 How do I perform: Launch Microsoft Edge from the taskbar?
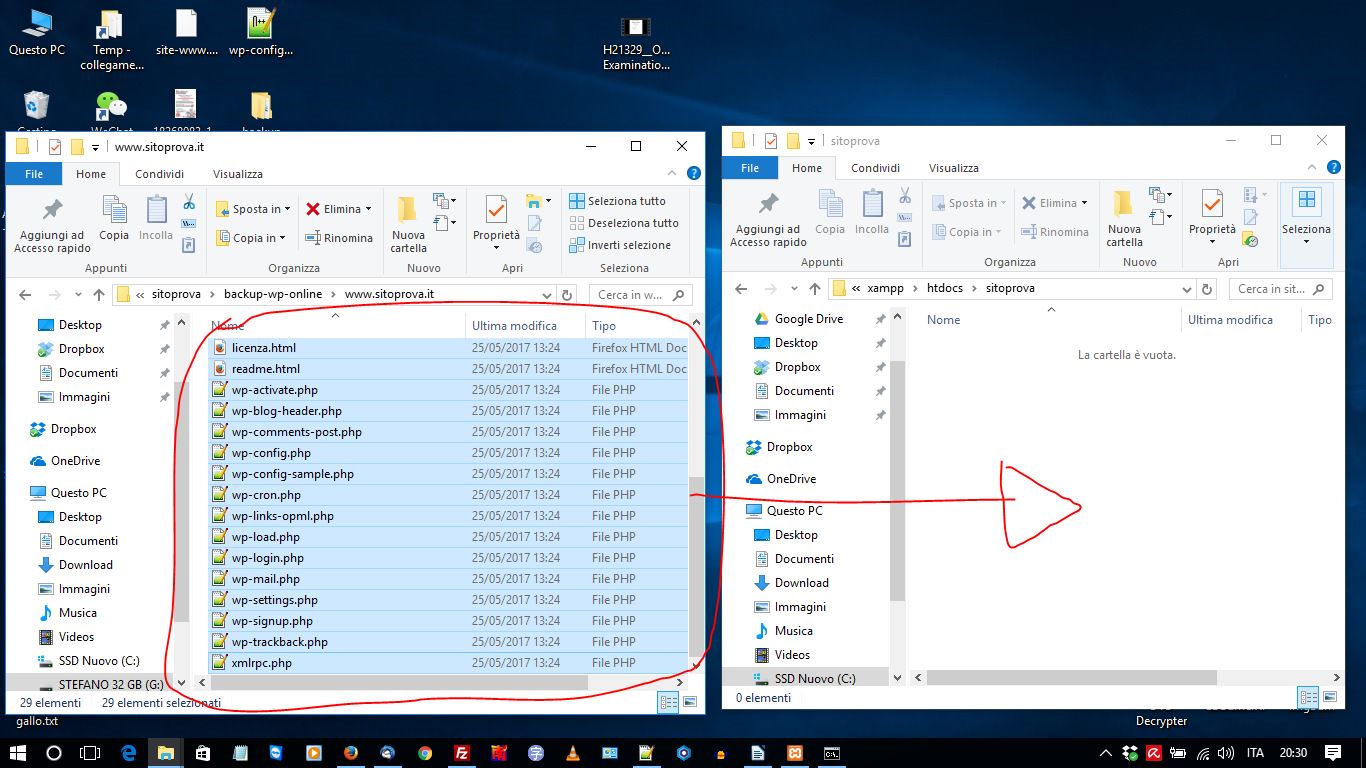click(128, 753)
